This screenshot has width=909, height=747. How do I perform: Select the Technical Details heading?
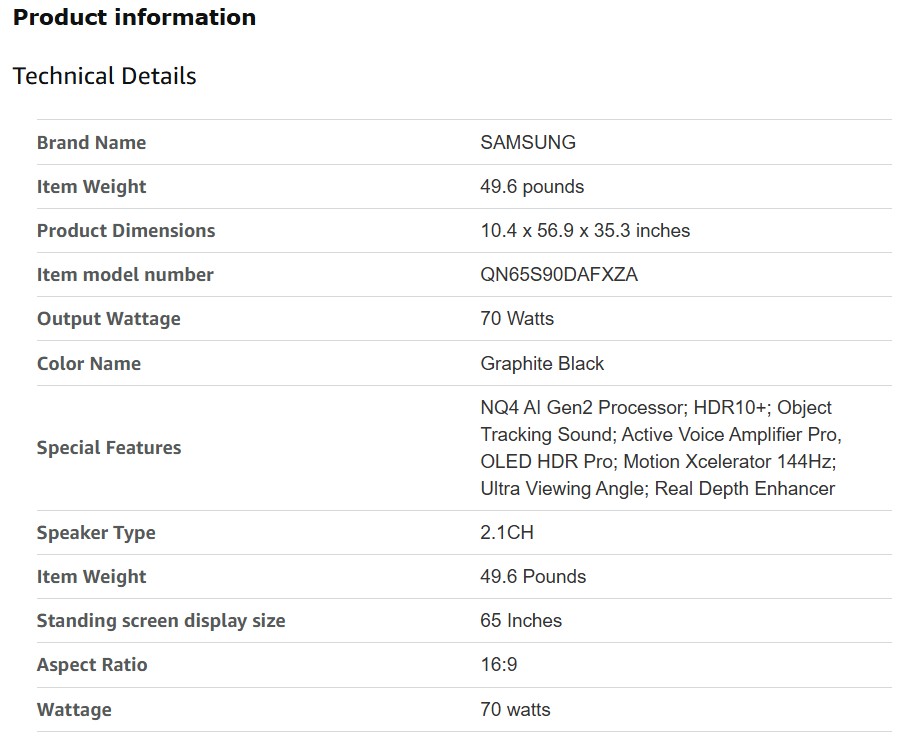104,76
